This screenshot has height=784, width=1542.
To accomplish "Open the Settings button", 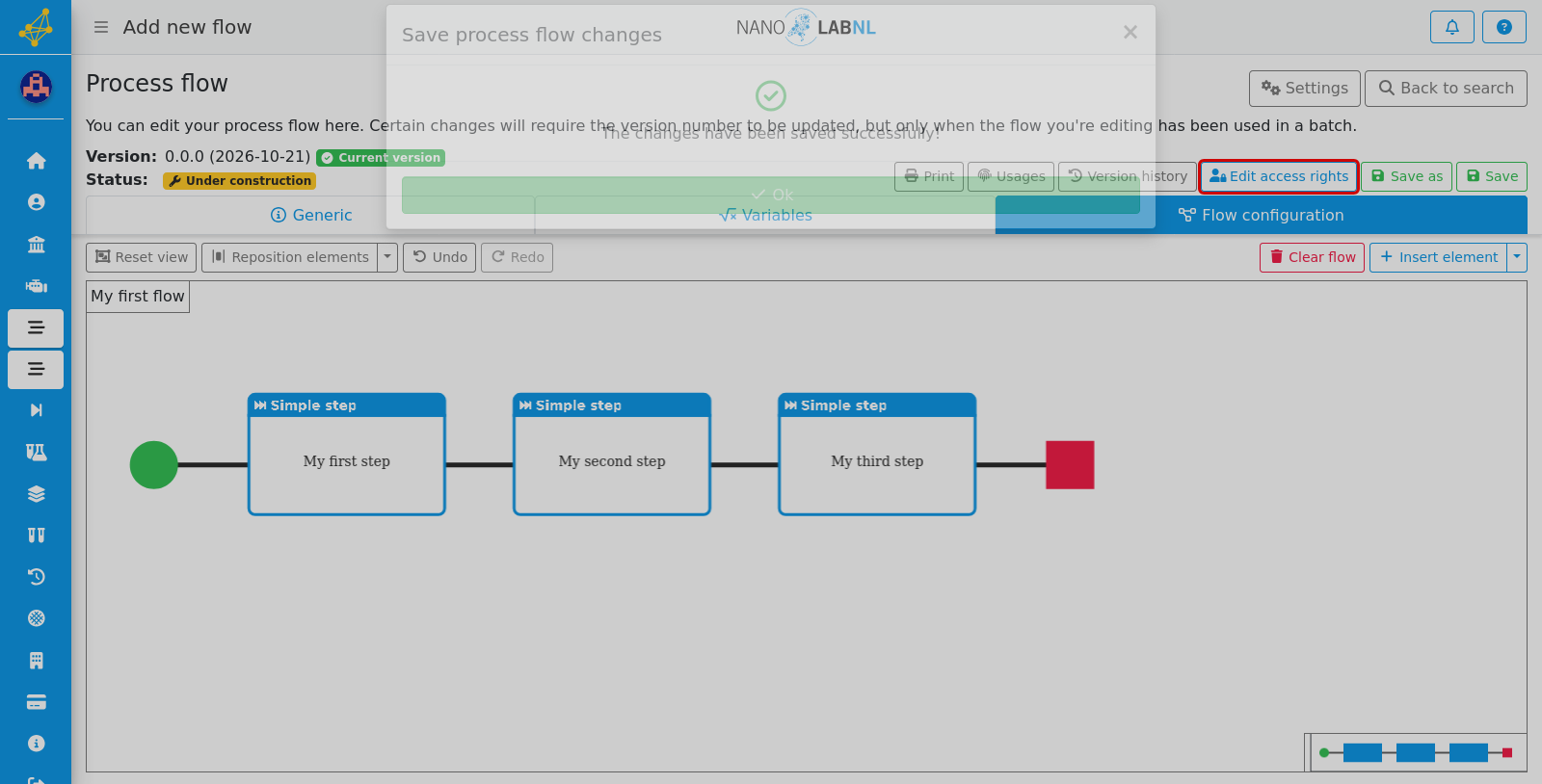I will tap(1305, 89).
